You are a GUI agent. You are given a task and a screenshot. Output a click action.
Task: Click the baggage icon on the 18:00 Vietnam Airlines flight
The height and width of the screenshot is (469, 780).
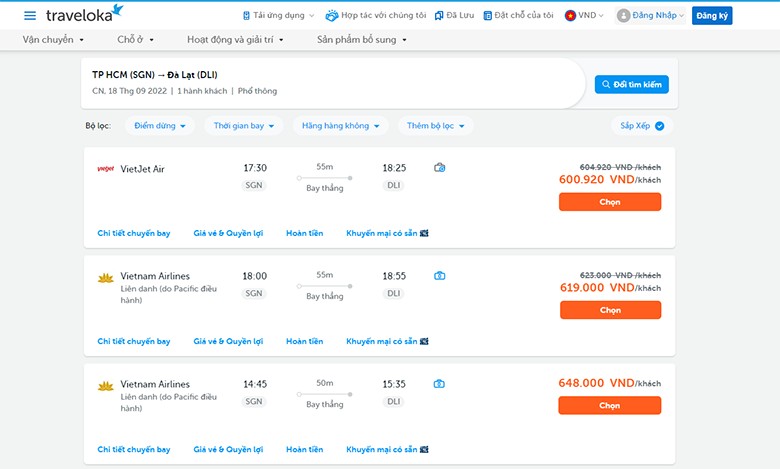[440, 276]
